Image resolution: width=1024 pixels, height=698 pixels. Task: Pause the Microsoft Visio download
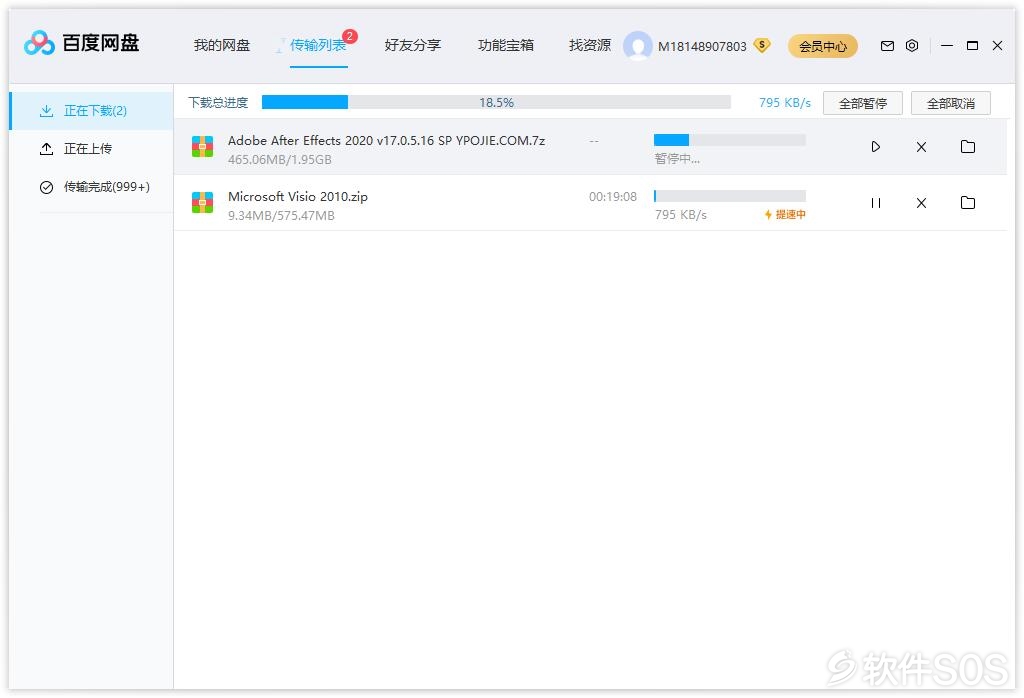pos(876,203)
